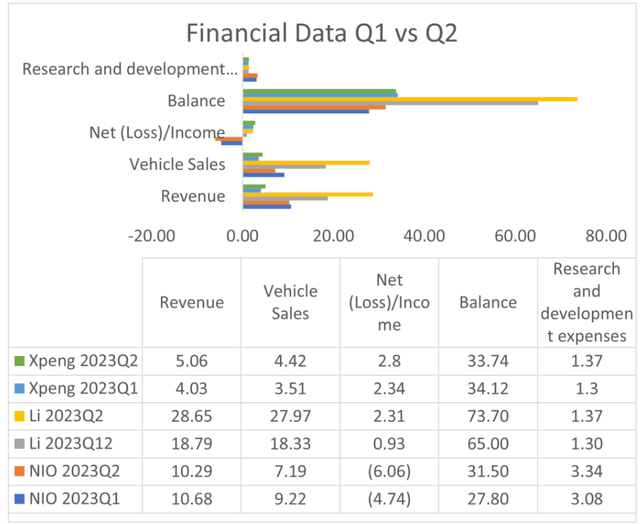Viewport: 640px width, 524px height.
Task: Click the Balance category axis label
Action: [196, 101]
